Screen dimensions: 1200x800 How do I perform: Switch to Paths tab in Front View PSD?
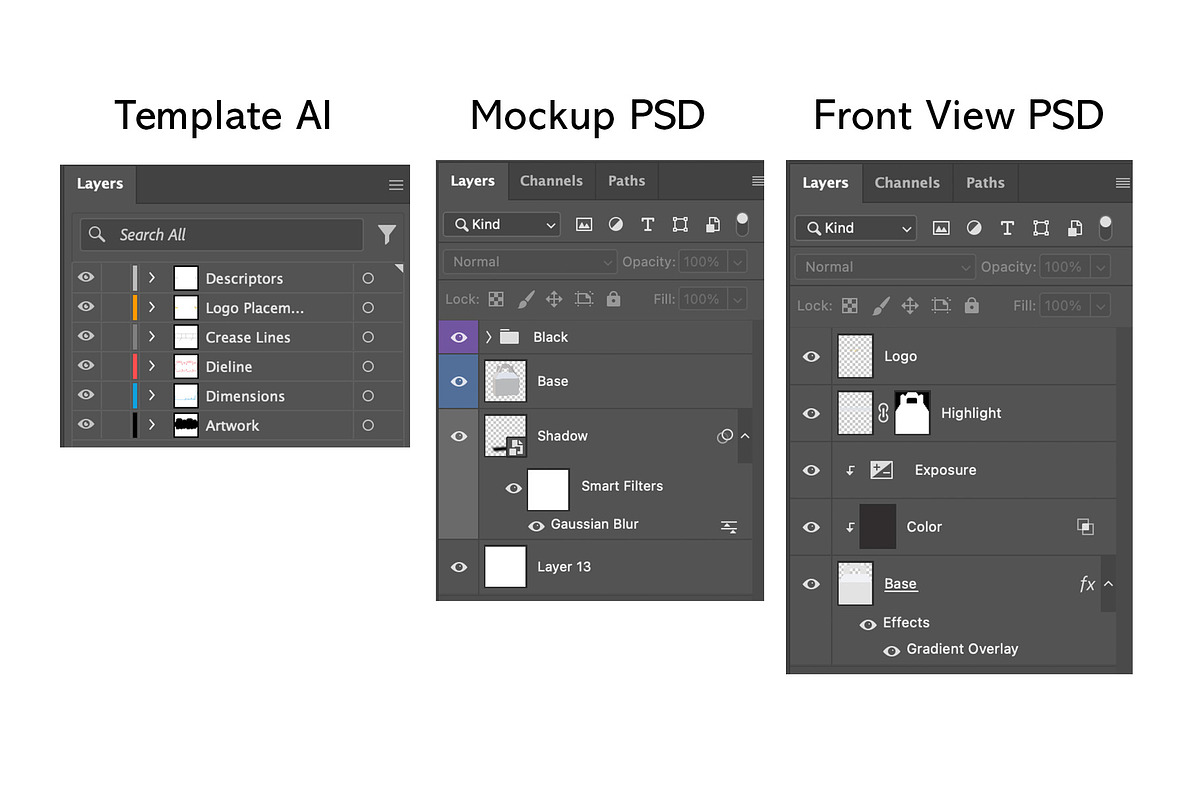pyautogui.click(x=985, y=183)
